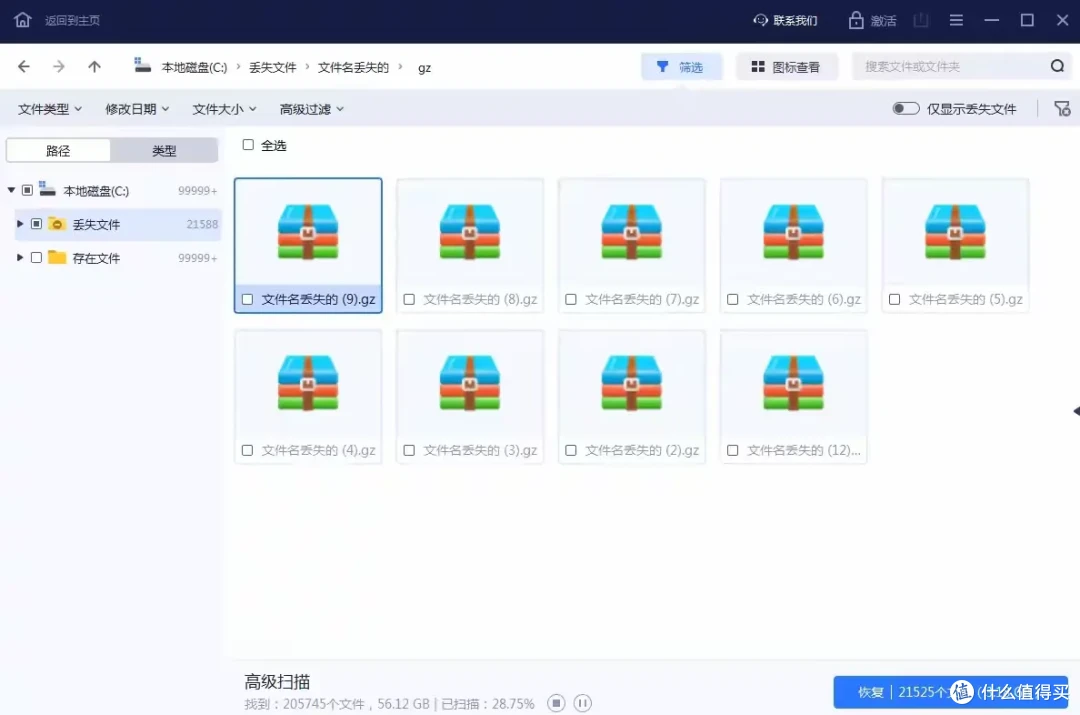Stop the advanced scan
Image resolution: width=1080 pixels, height=715 pixels.
(x=556, y=703)
